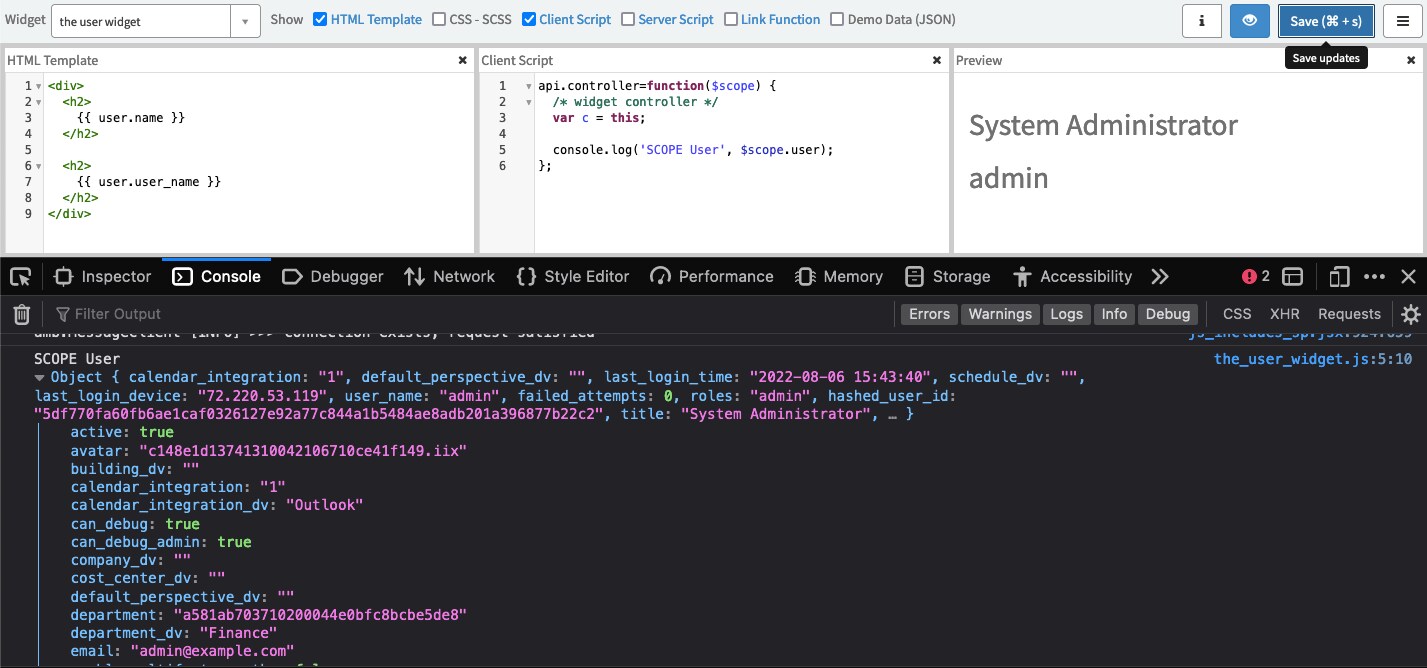Click the 'SCOPE User' log message
The width and height of the screenshot is (1427, 668).
[77, 359]
